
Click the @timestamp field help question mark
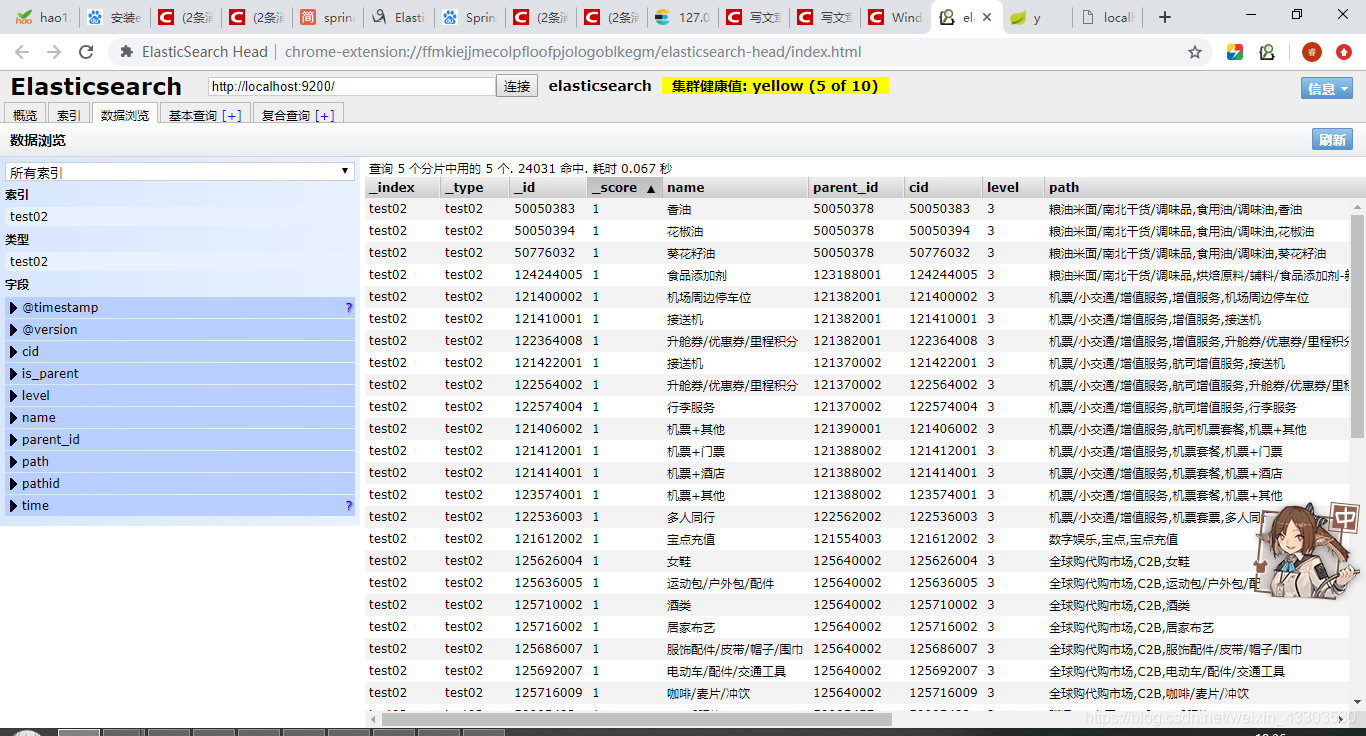pyautogui.click(x=349, y=308)
